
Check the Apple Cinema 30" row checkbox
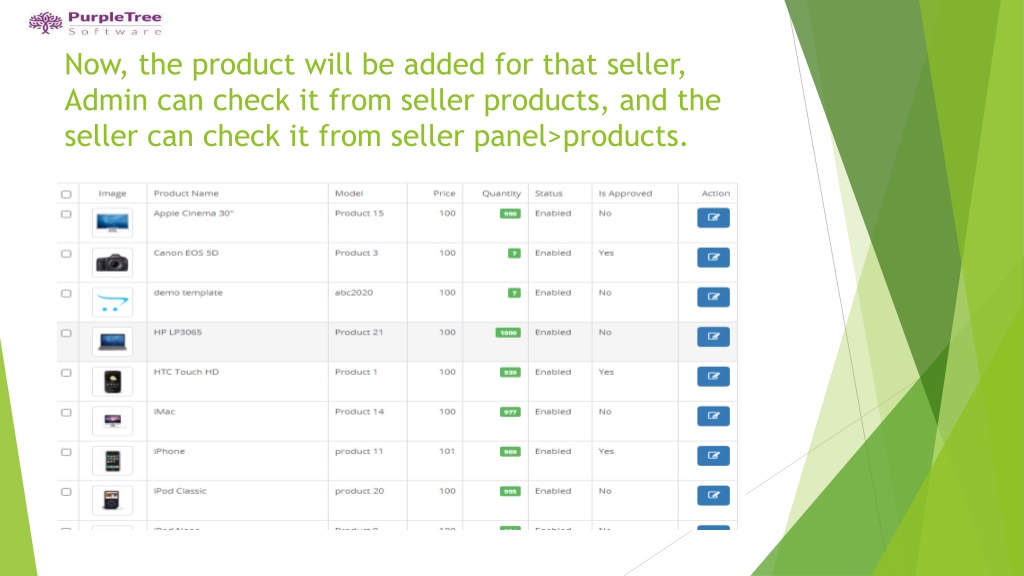(66, 214)
